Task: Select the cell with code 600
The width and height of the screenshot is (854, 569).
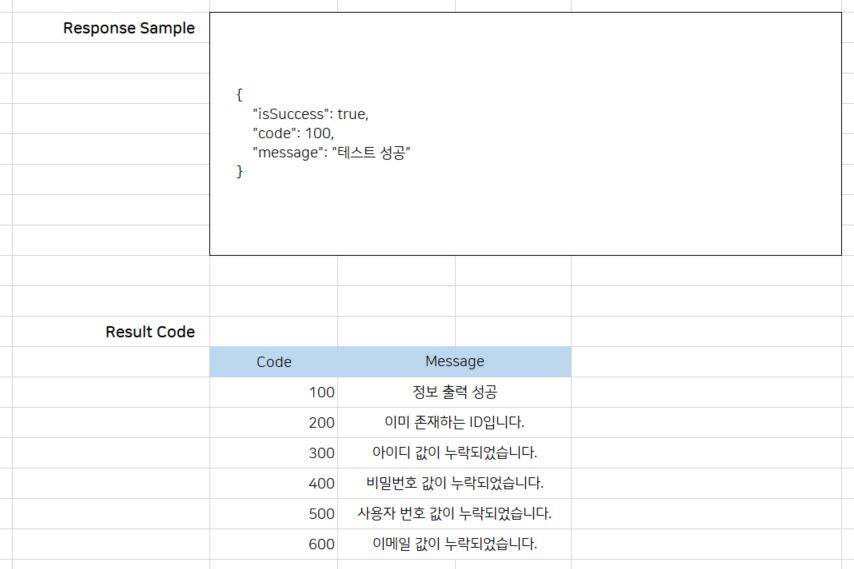Action: coord(273,544)
